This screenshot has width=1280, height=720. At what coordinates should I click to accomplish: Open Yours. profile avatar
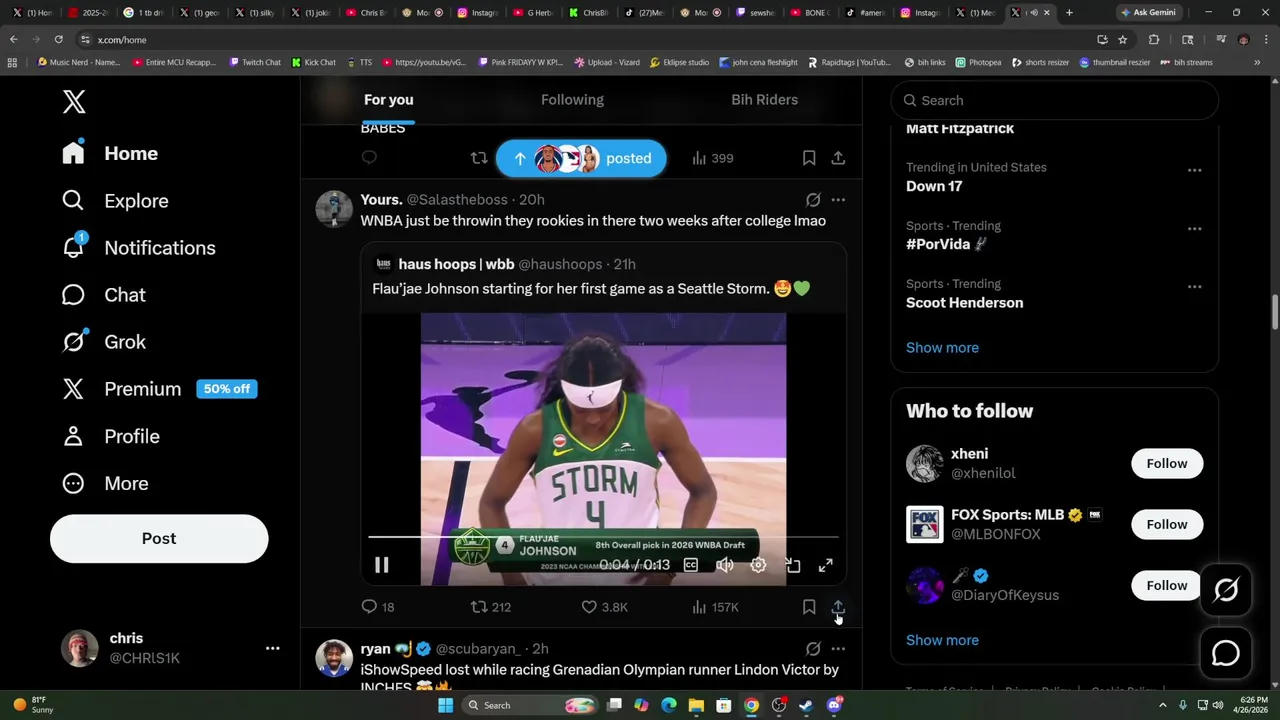pos(334,209)
